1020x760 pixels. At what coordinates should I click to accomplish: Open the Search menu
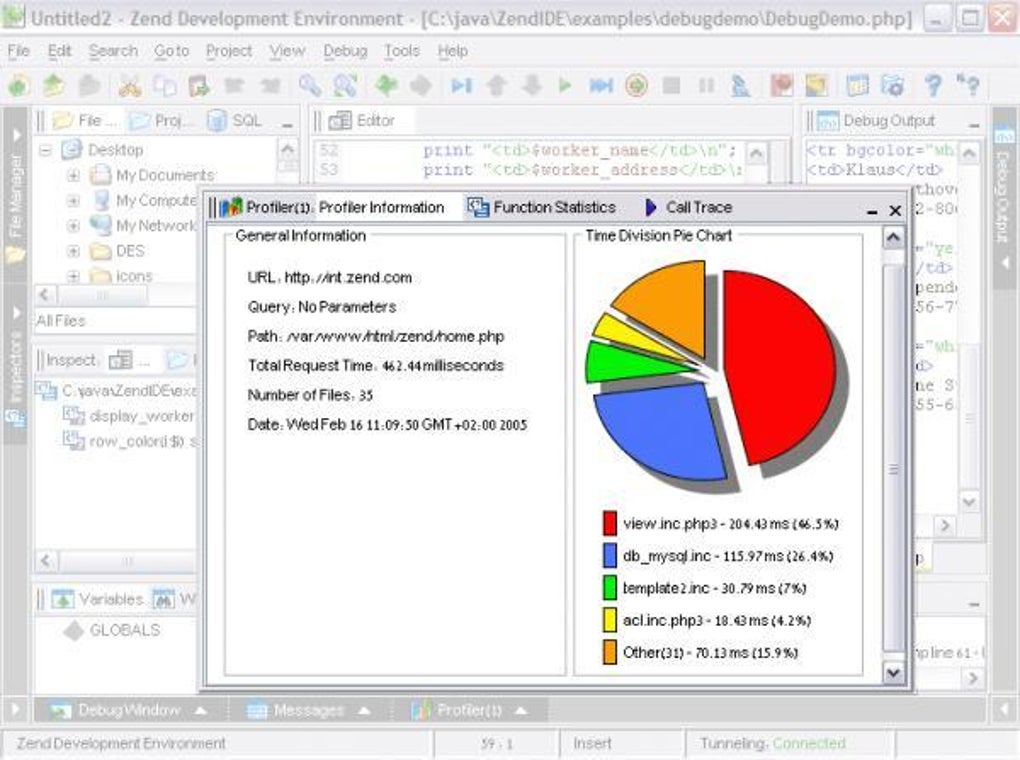[x=113, y=51]
